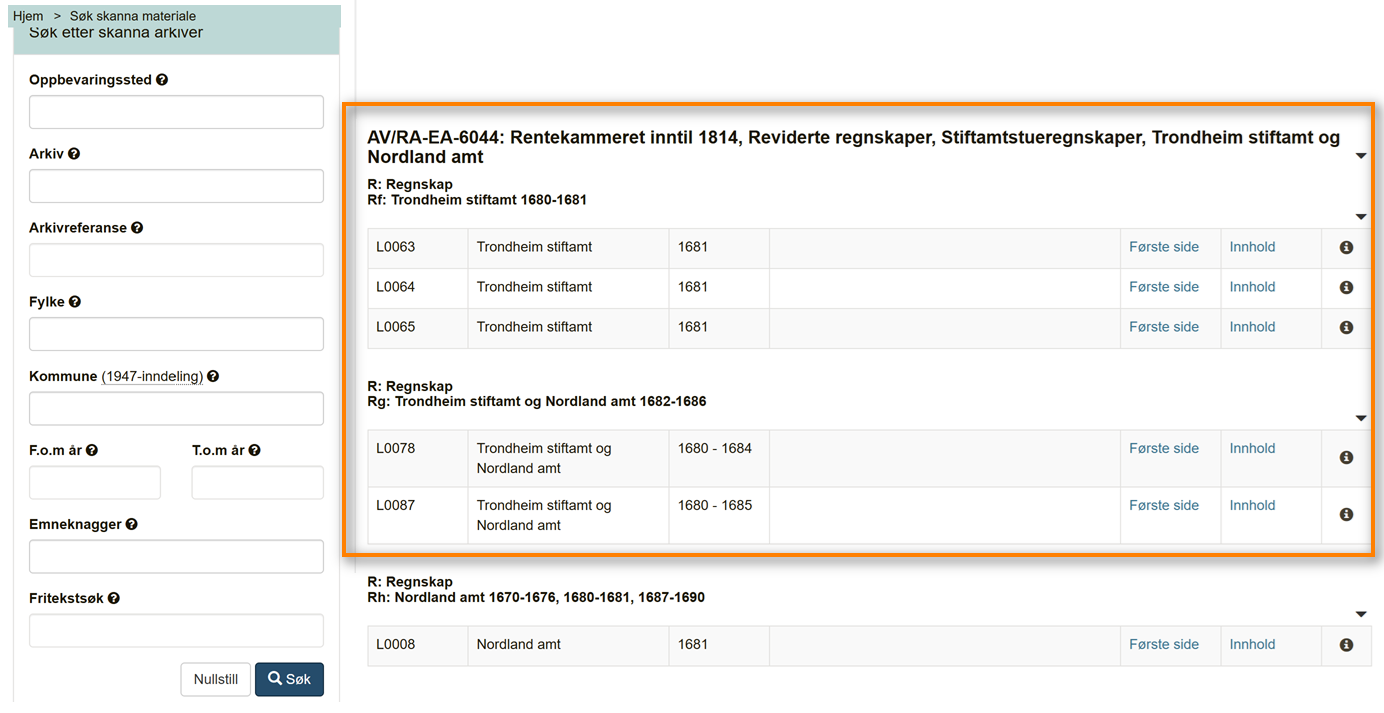
Task: Go to Hjem in the breadcrumb
Action: (28, 16)
